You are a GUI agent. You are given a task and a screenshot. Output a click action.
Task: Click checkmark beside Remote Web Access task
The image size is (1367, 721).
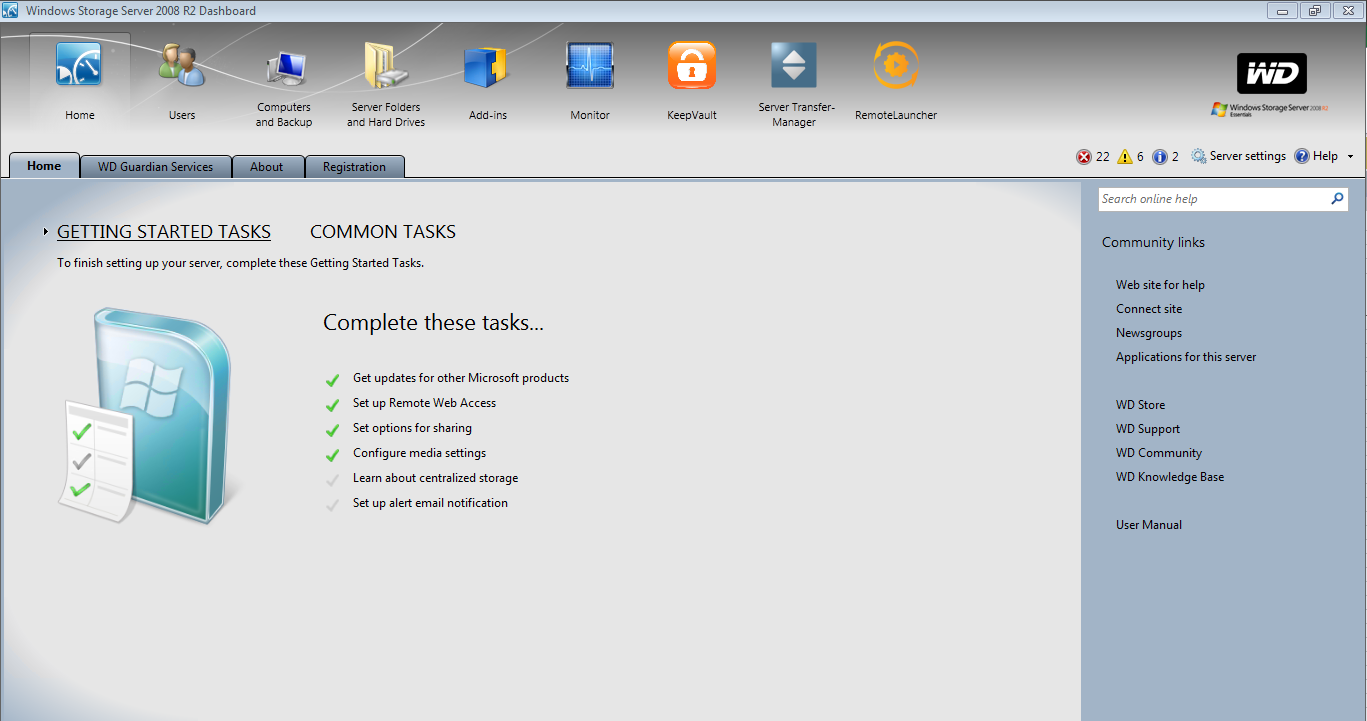[332, 405]
